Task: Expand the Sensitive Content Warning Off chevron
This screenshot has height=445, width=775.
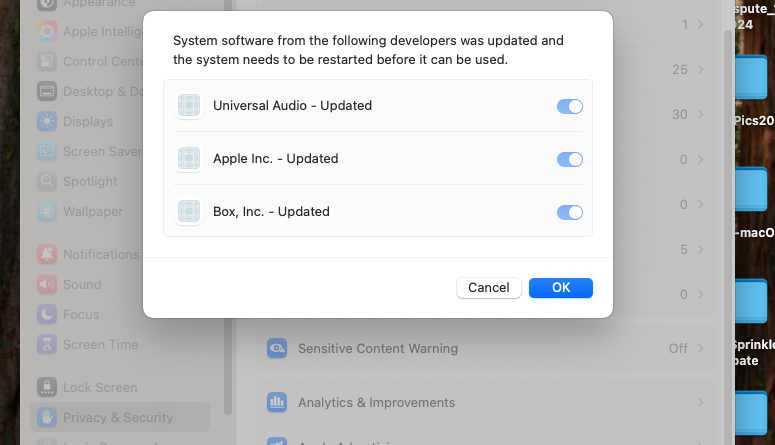Action: coord(700,349)
